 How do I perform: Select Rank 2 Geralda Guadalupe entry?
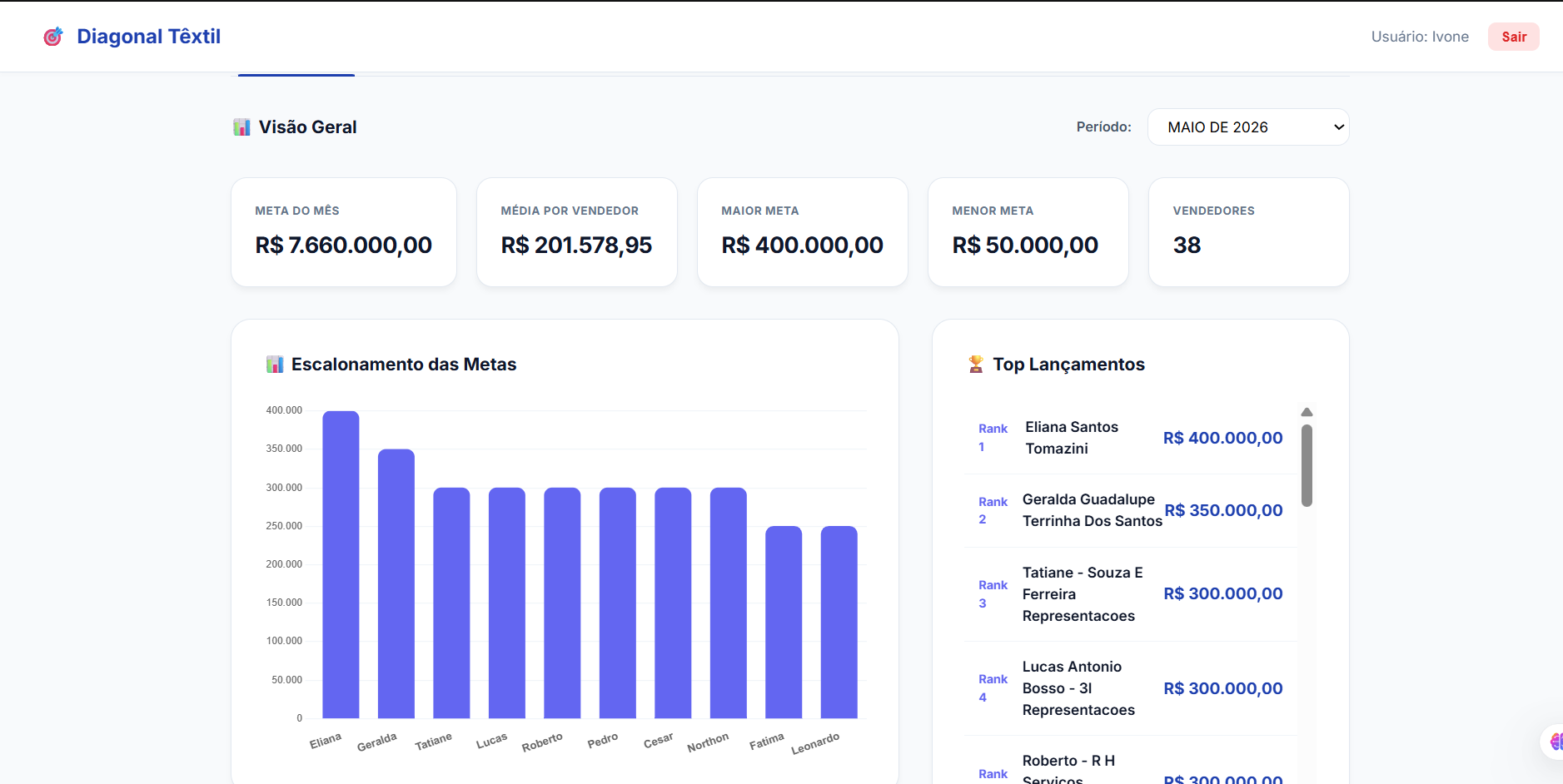(x=1131, y=510)
